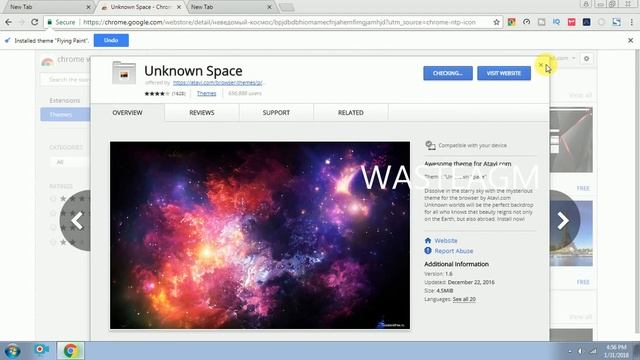The width and height of the screenshot is (640, 360).
Task: Open the IQ extension icon
Action: coord(556,22)
